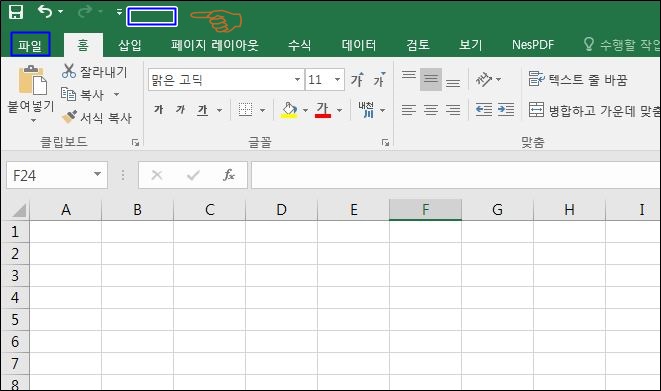Apply the red font color 가

coord(323,110)
